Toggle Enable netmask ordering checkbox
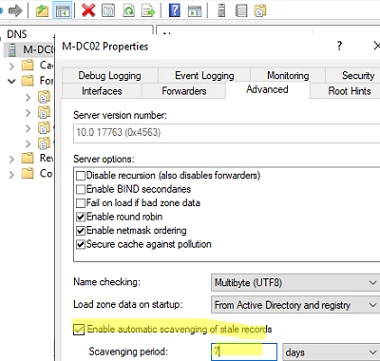This screenshot has height=361, width=380. (x=81, y=231)
